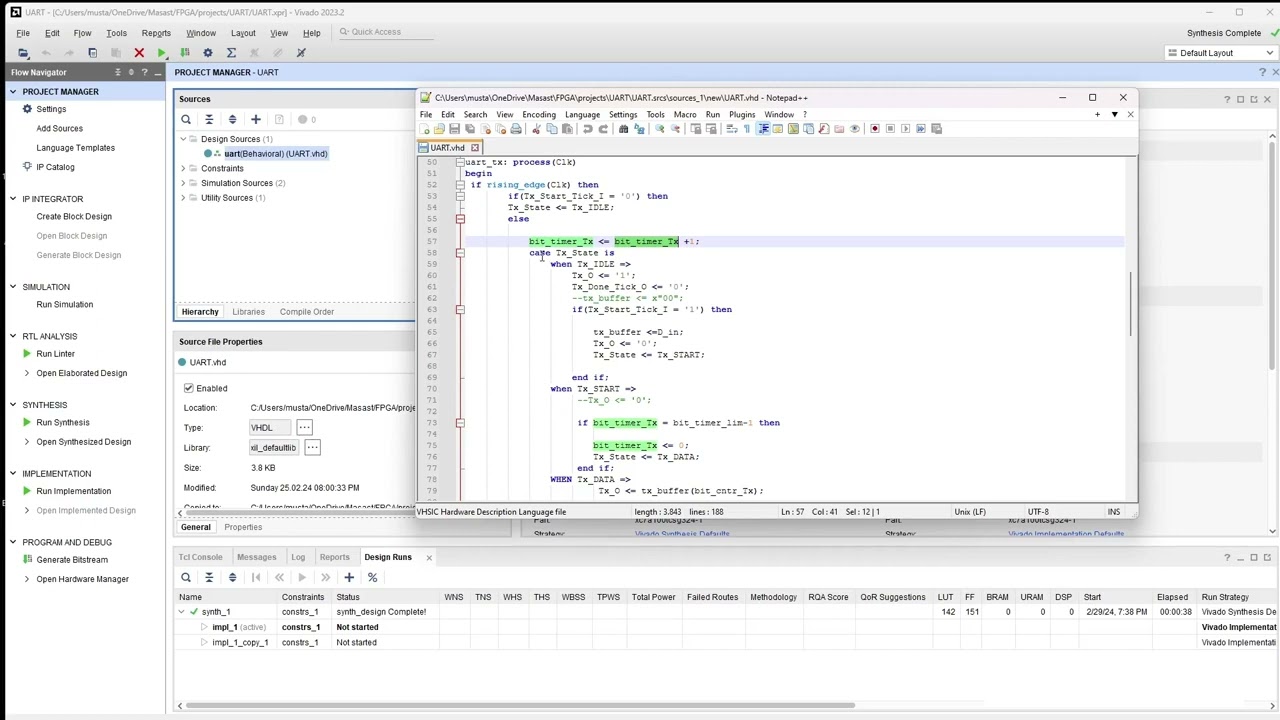Click the red X cancel icon in Vivado toolbar

139,53
